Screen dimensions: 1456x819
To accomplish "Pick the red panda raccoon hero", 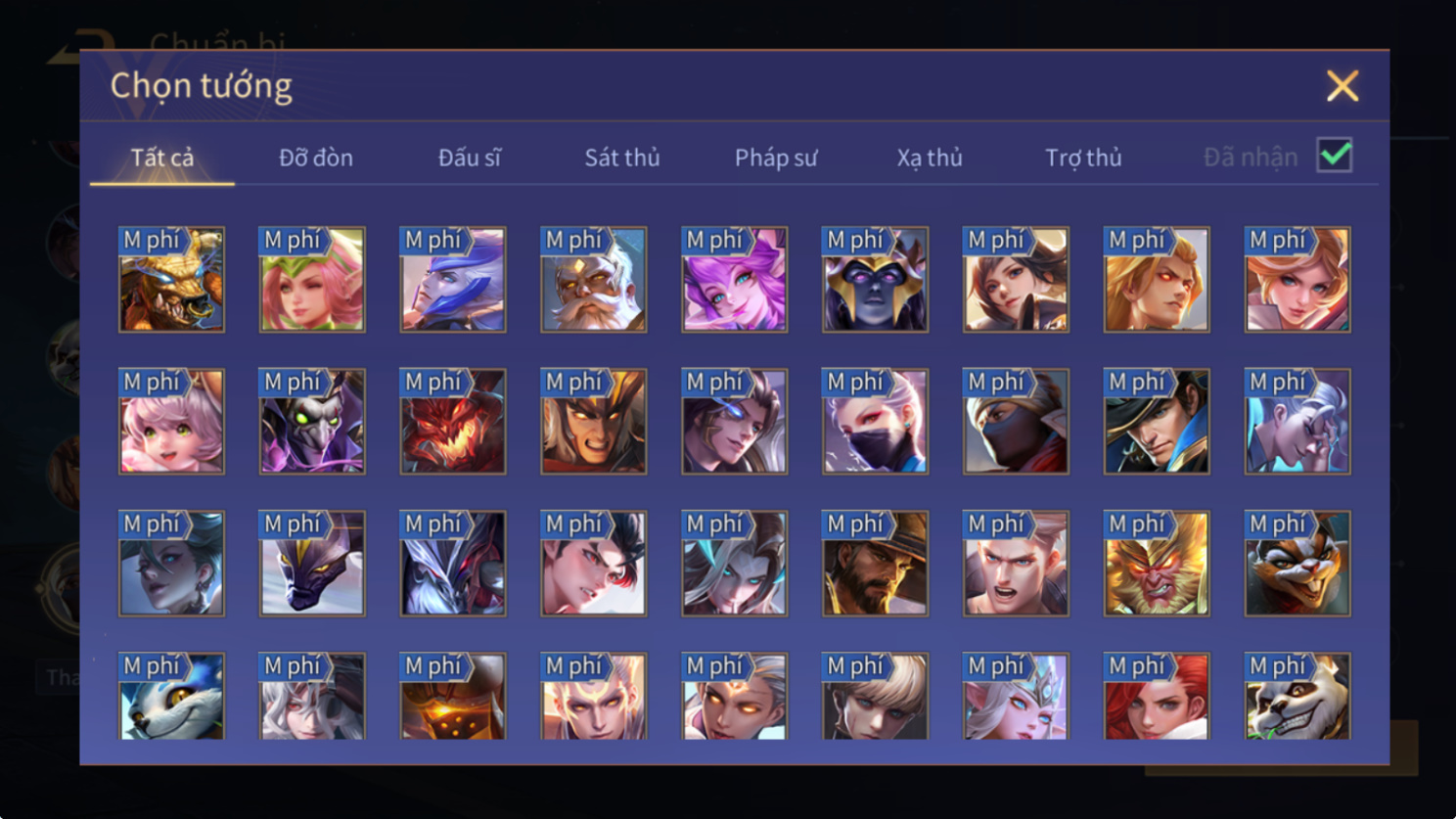I will click(1297, 564).
